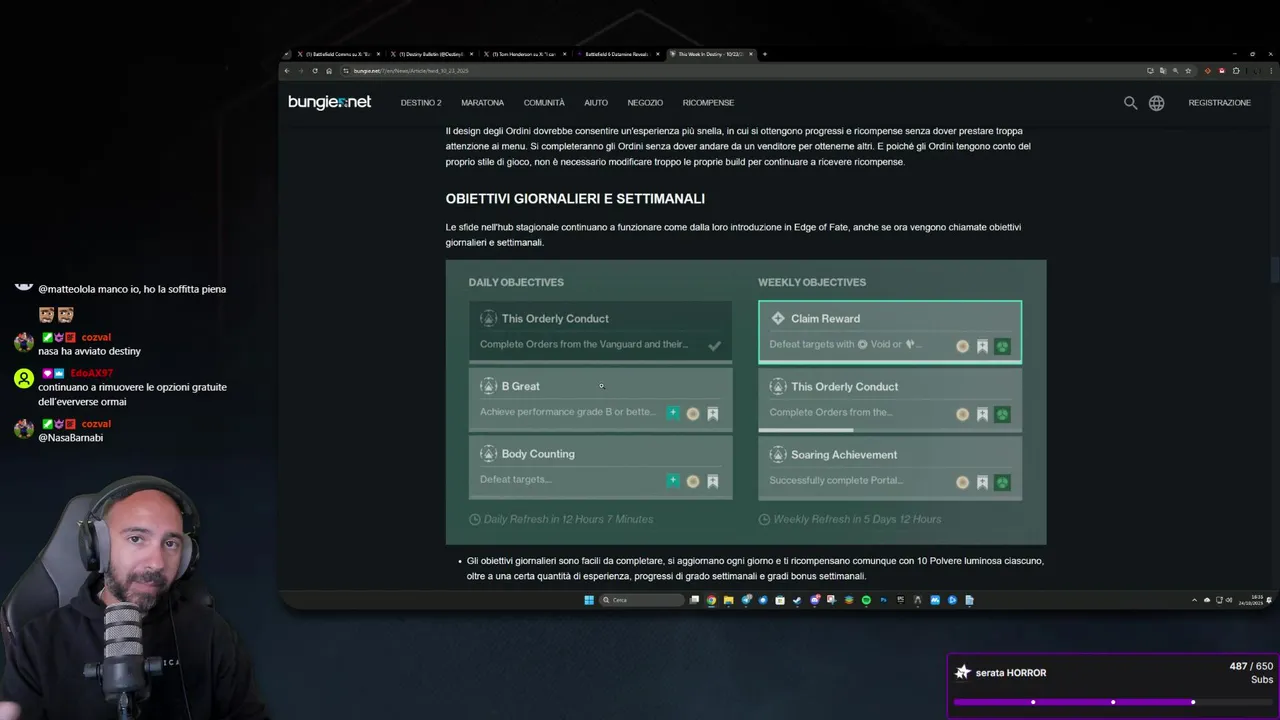Switch to the Destiny Bulletin tab
Image resolution: width=1280 pixels, height=720 pixels.
pos(430,54)
